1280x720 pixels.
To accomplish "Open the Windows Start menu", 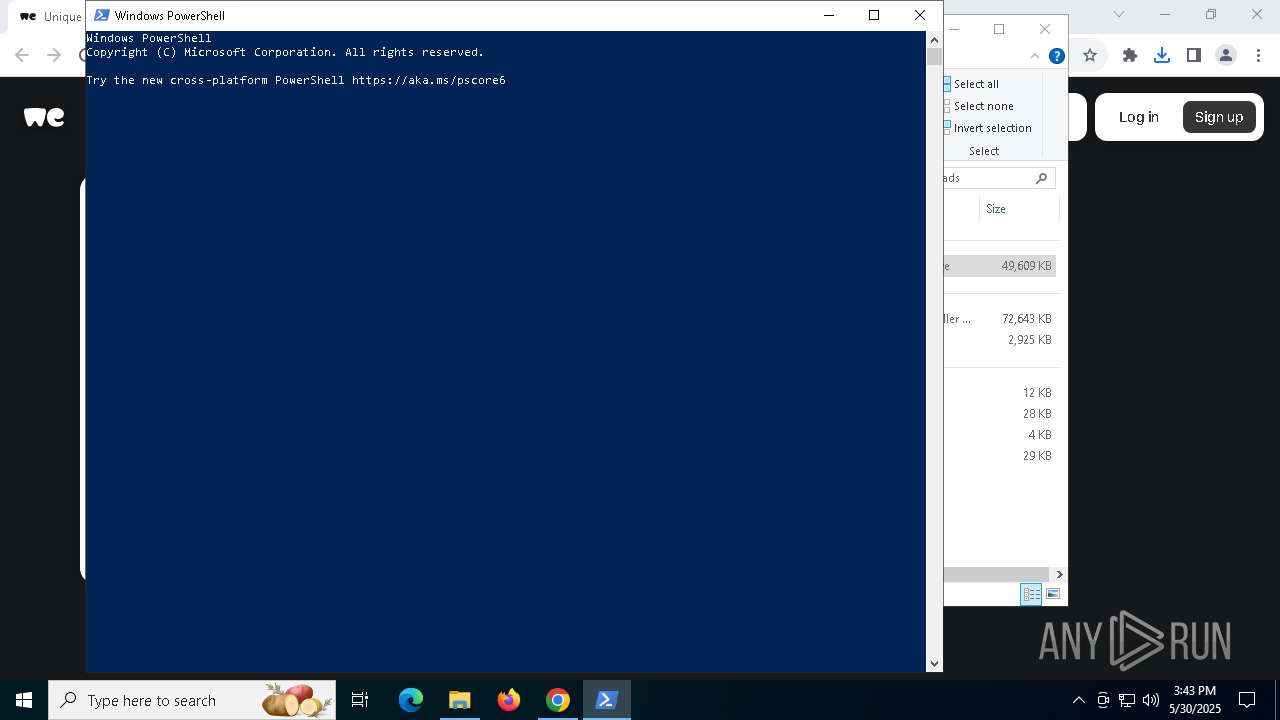I will pyautogui.click(x=24, y=700).
